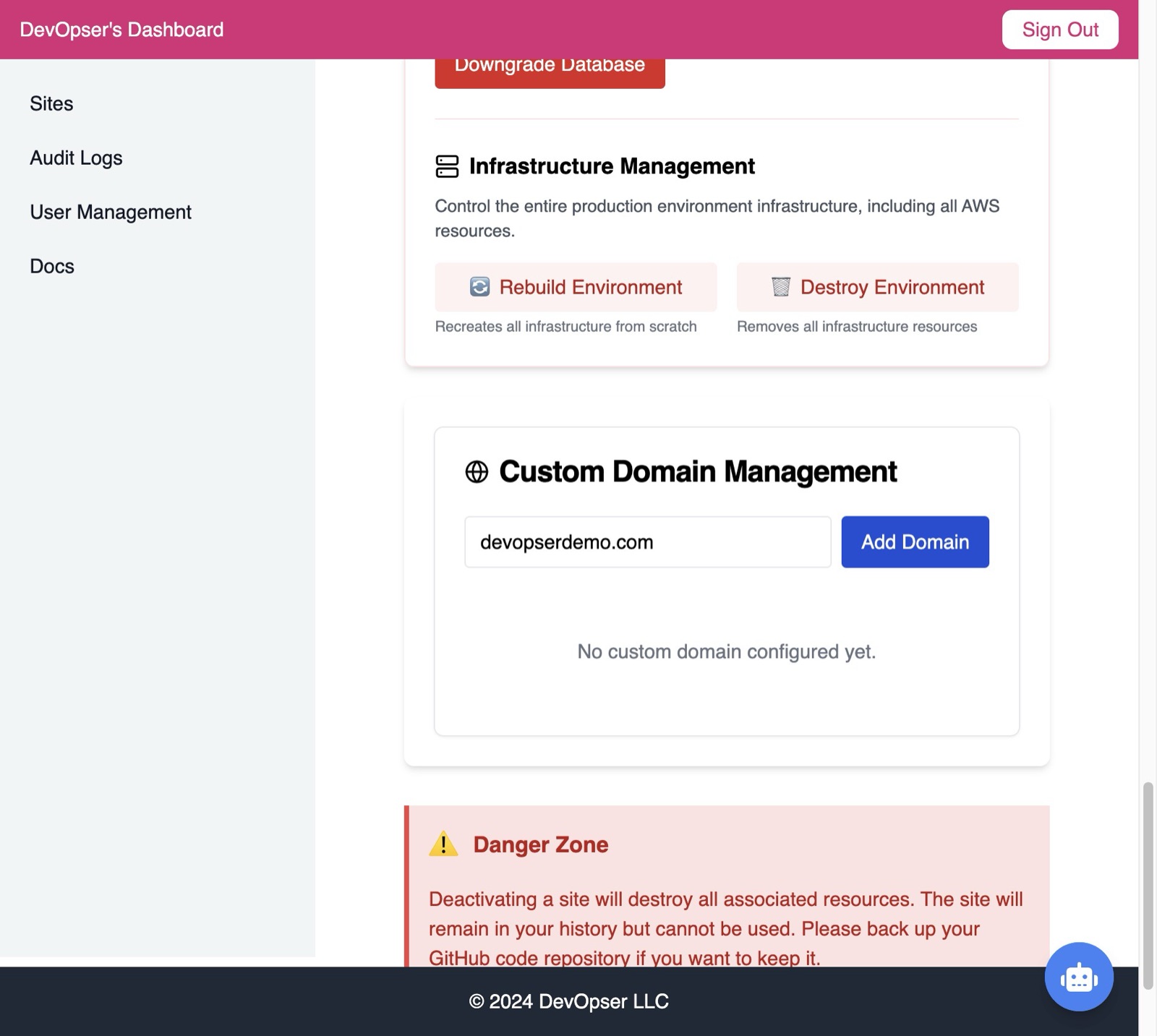Click the warning triangle icon in Danger Zone
Image resolution: width=1157 pixels, height=1036 pixels.
pos(443,844)
